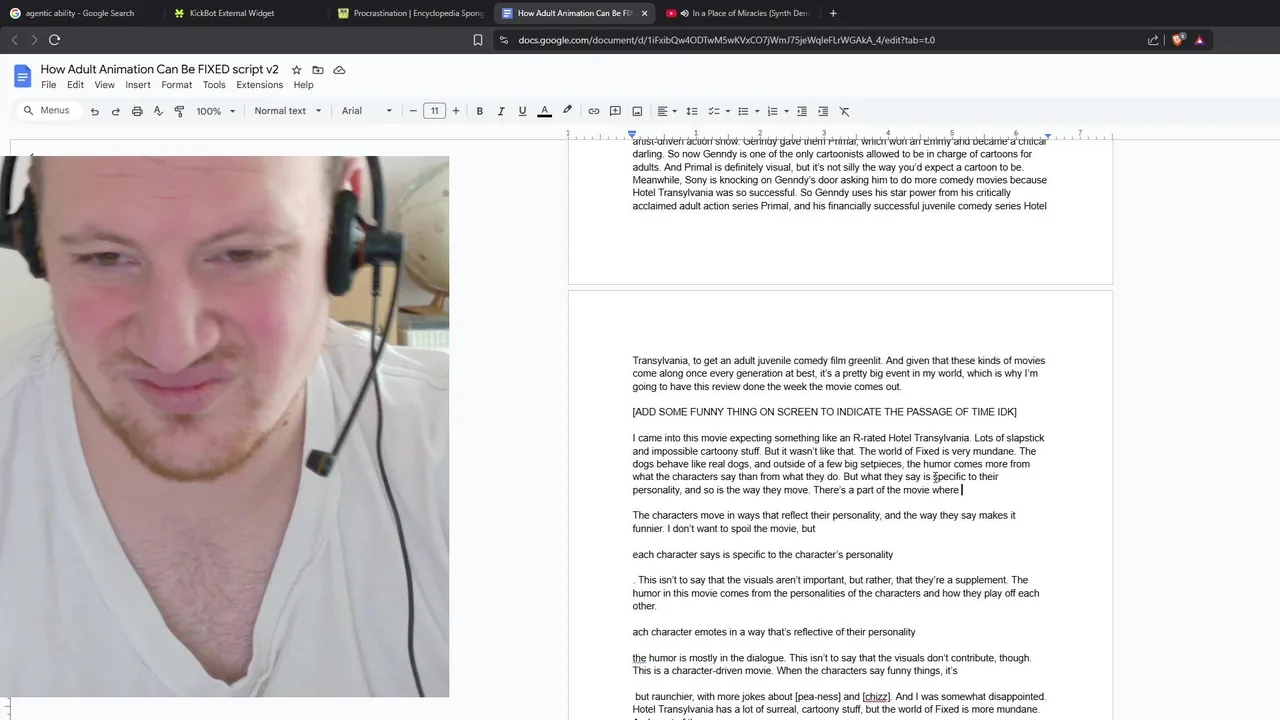Click the browser back arrow
The width and height of the screenshot is (1280, 720).
click(14, 40)
